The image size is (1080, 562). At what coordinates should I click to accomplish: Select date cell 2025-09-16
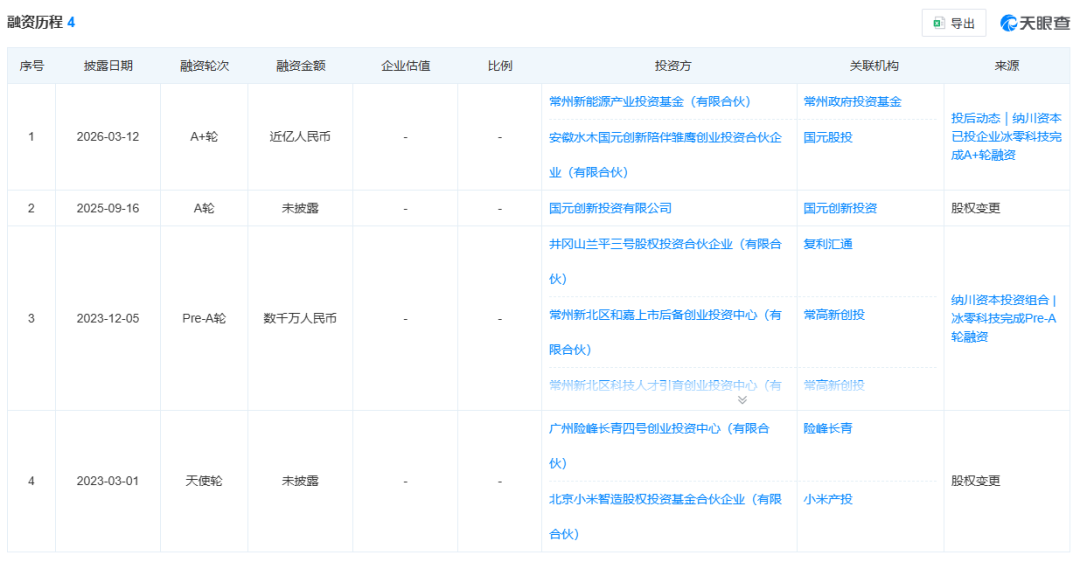108,208
